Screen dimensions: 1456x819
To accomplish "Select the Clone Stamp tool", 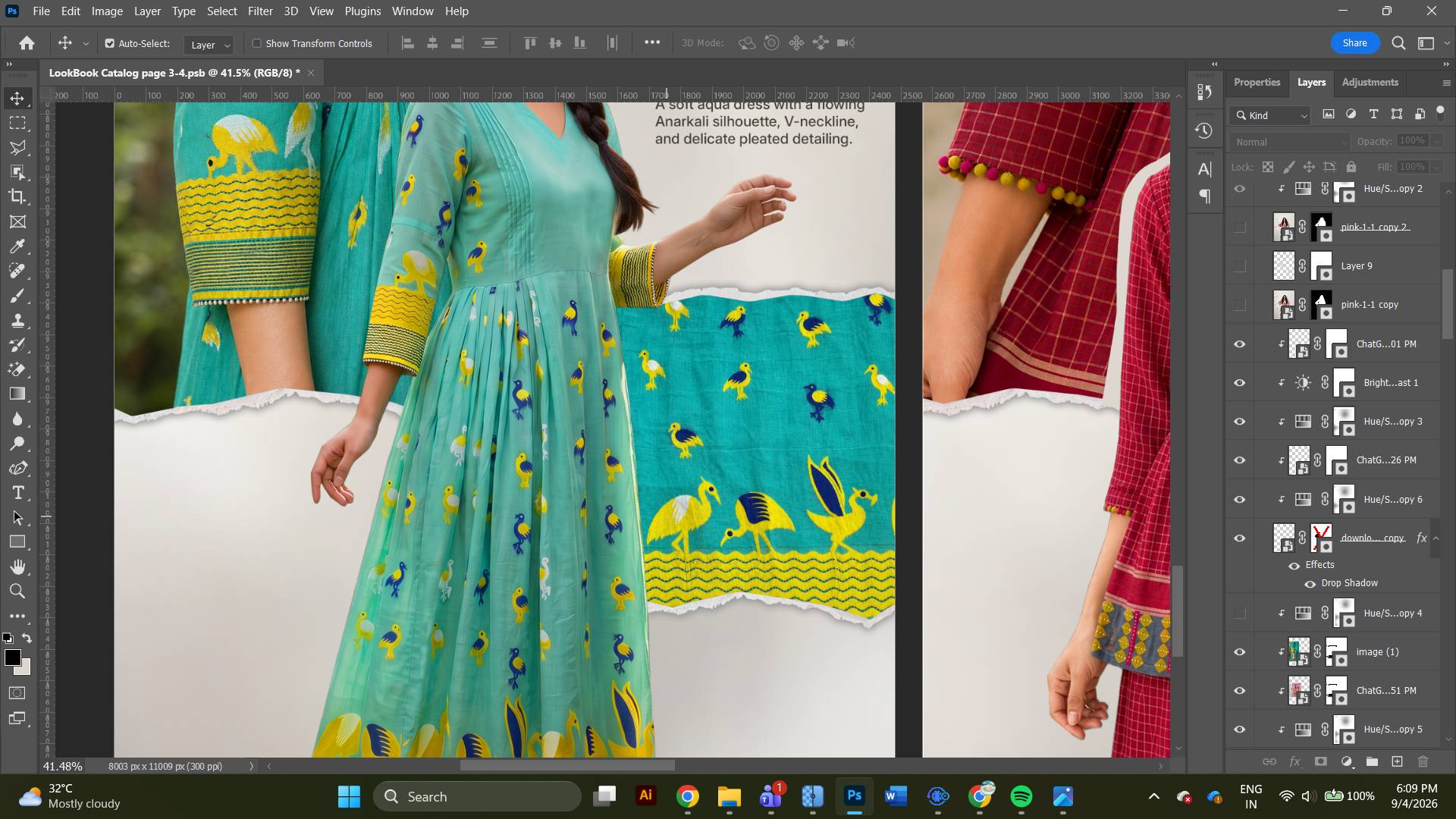I will 17,320.
